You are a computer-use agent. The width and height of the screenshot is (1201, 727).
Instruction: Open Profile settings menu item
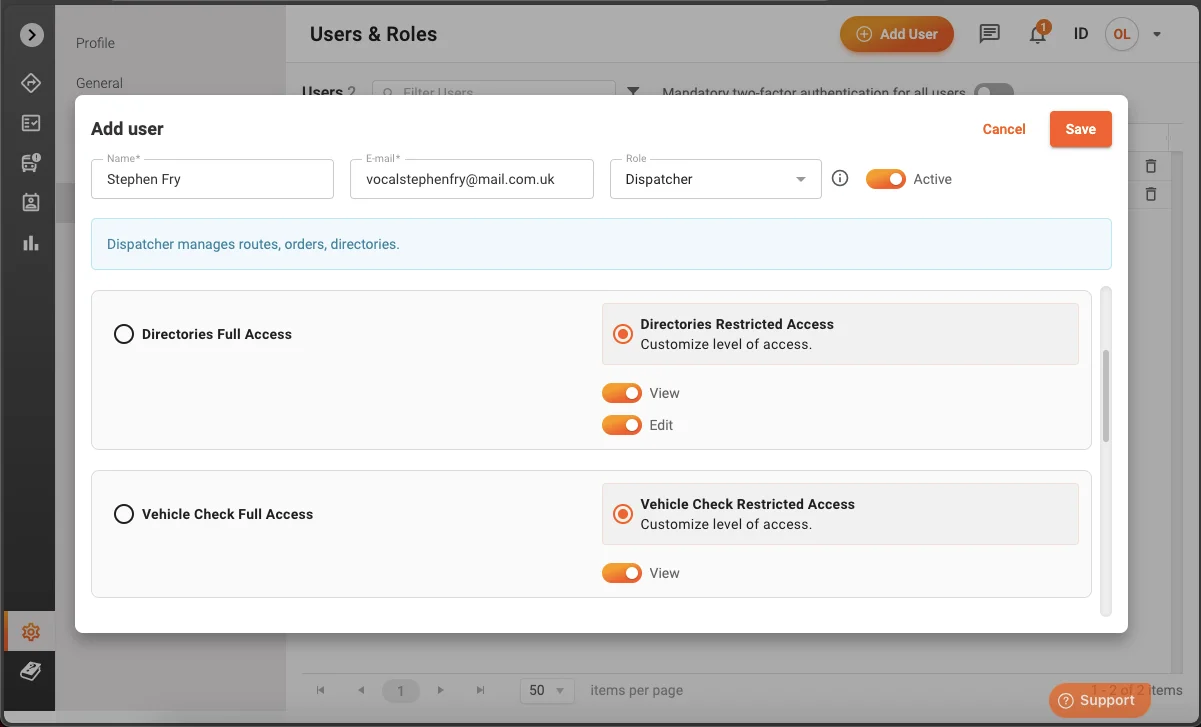pos(96,43)
